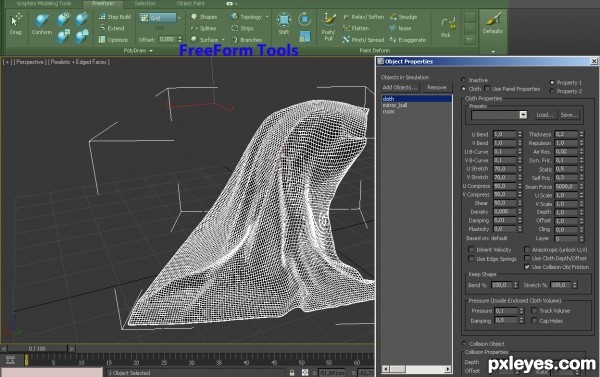Activate the Surface tool
The image size is (600, 377).
(x=205, y=40)
